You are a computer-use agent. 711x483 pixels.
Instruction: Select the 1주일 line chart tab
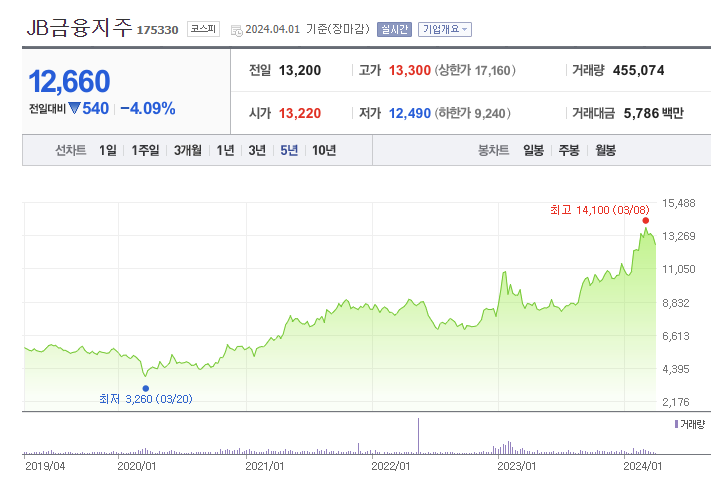coord(145,150)
